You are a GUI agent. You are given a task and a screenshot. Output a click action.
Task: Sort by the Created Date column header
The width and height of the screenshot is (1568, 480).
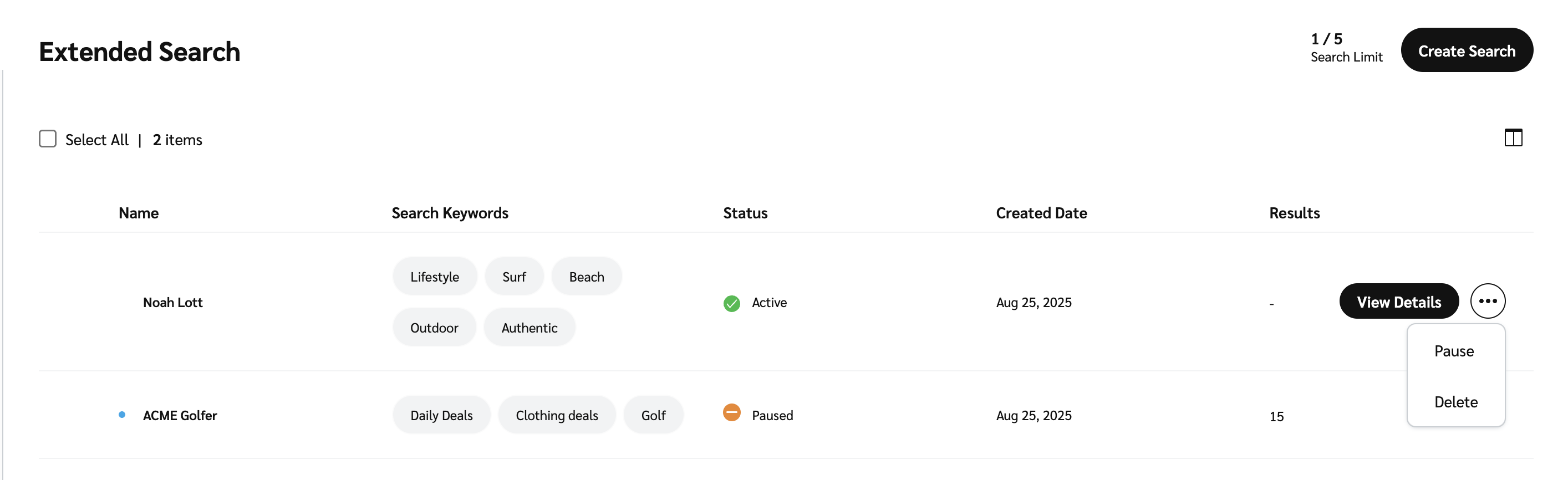(1041, 213)
